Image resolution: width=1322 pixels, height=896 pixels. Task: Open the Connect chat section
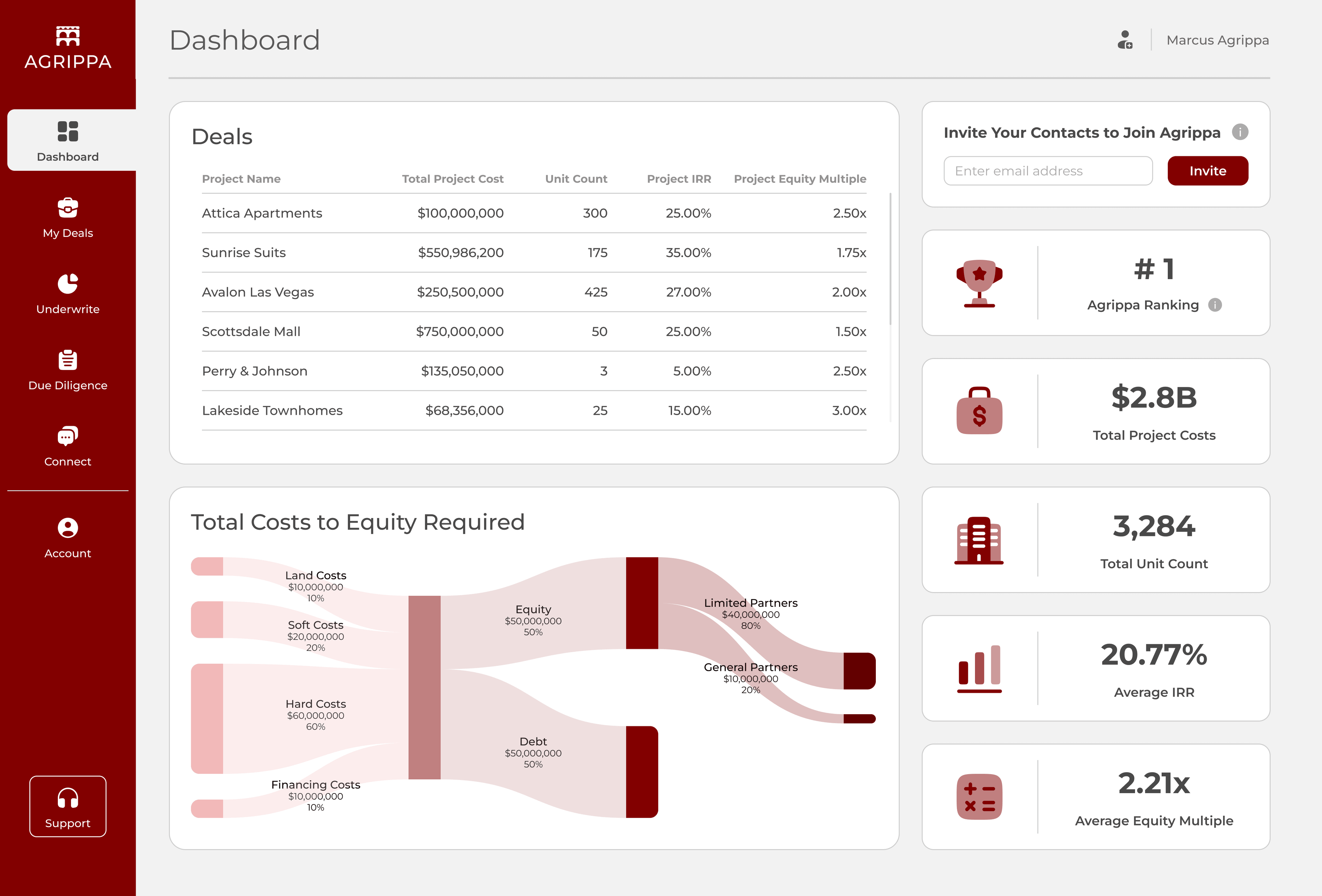click(x=68, y=446)
